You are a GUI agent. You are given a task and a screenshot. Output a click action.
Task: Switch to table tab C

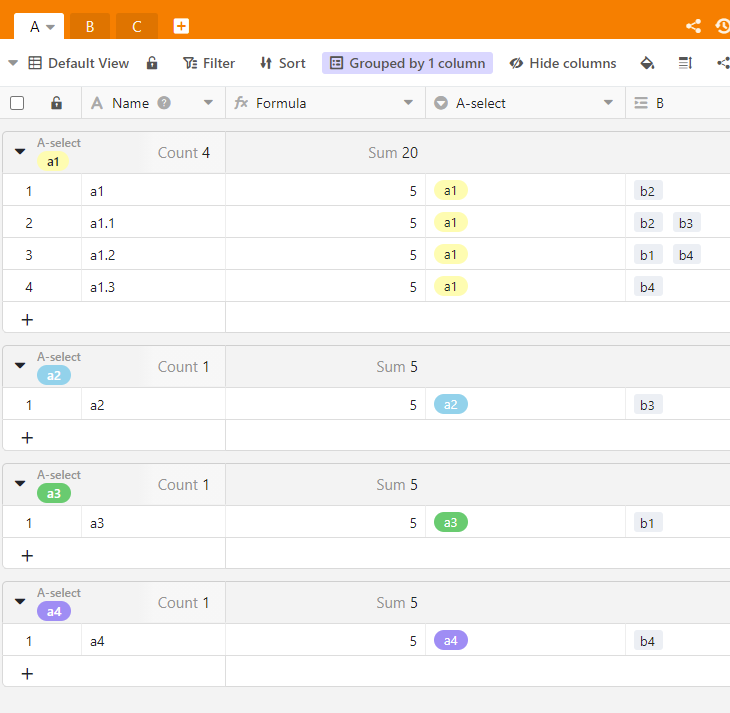[x=136, y=26]
